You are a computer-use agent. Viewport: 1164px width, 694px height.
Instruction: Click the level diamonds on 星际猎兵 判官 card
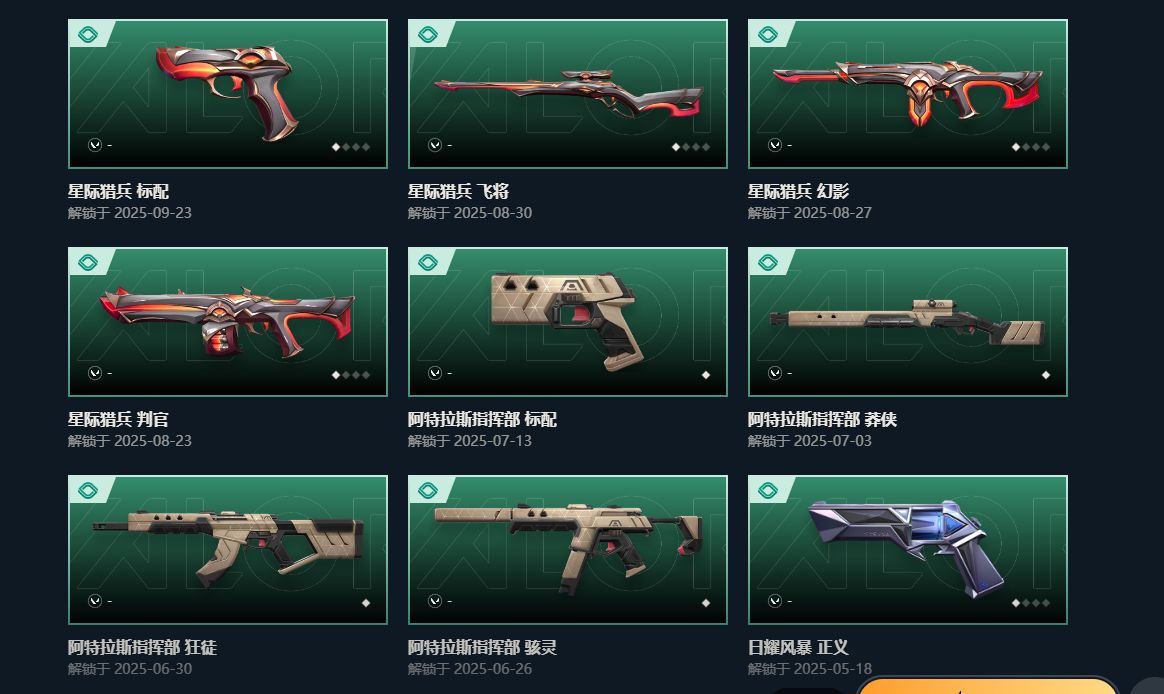[350, 375]
